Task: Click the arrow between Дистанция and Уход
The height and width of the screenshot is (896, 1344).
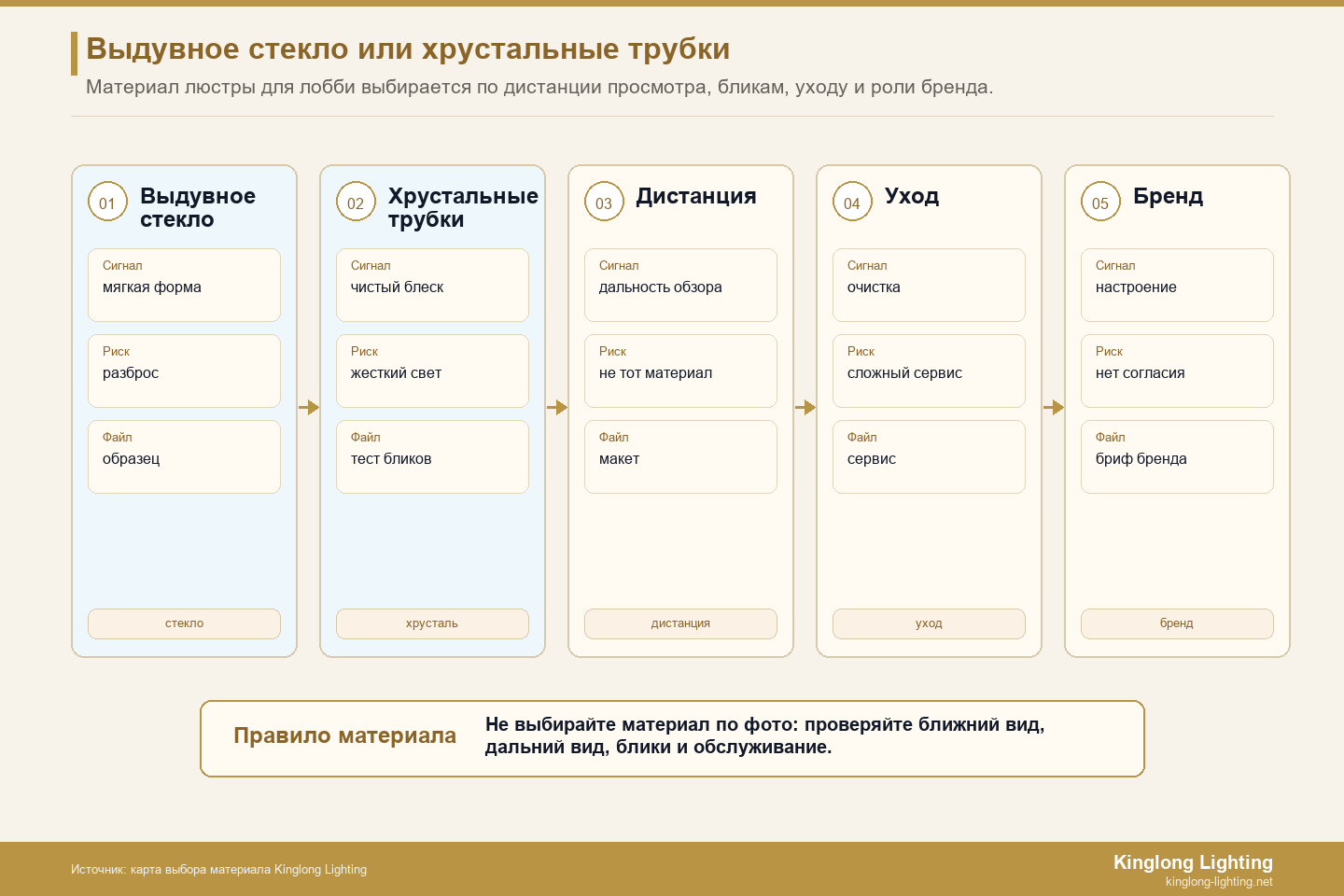Action: click(805, 407)
